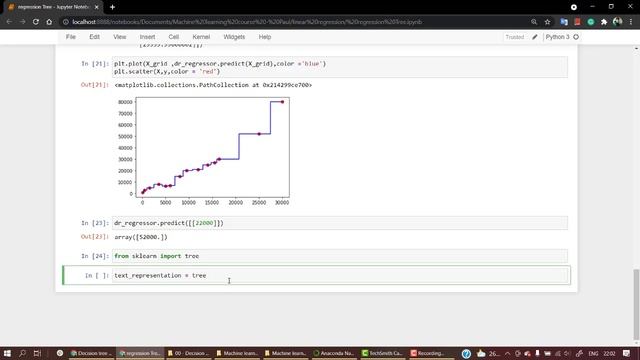
Task: Click the kernel idle circle indicator
Action: (576, 37)
